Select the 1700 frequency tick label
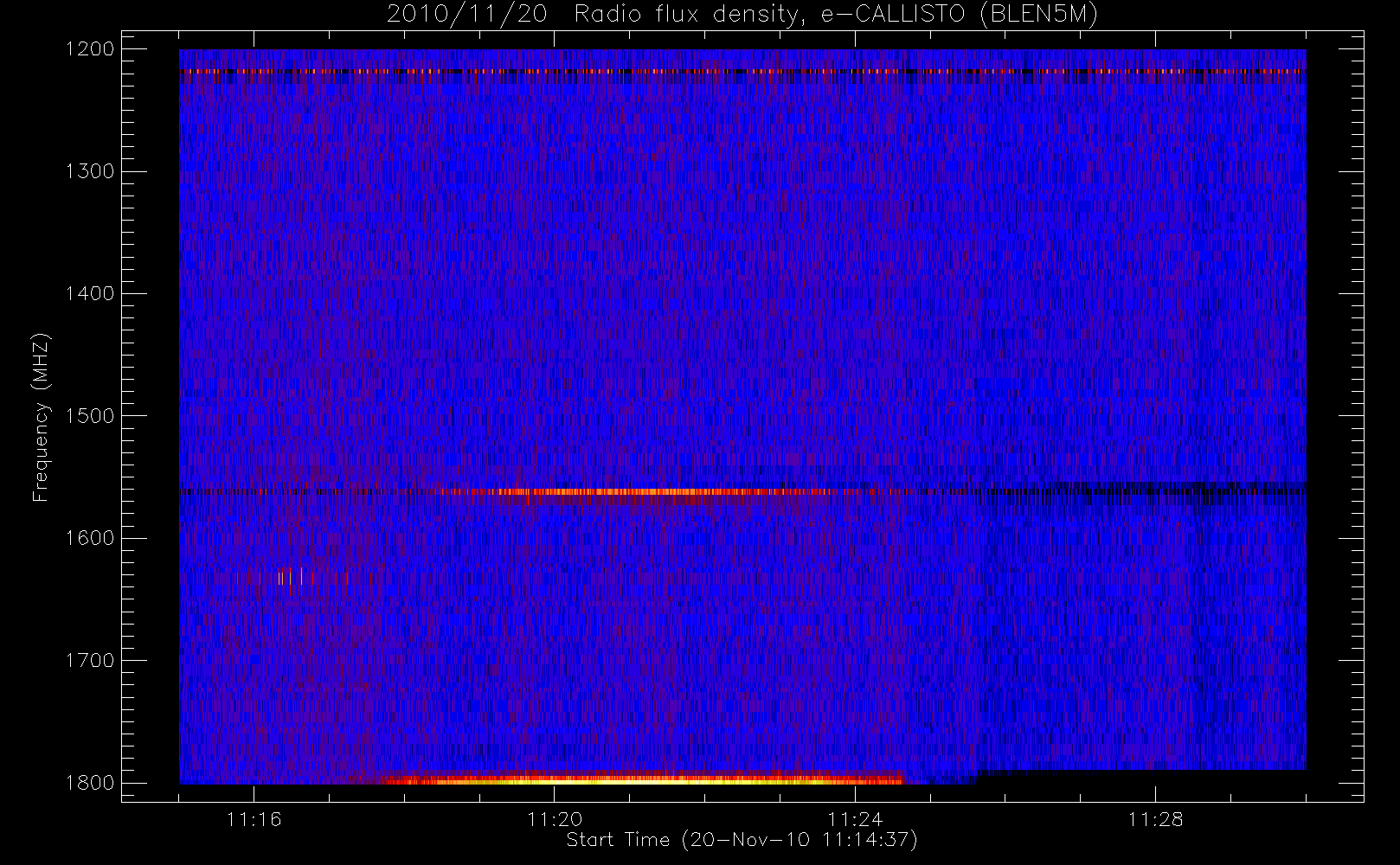Viewport: 1400px width, 865px height. [x=90, y=661]
